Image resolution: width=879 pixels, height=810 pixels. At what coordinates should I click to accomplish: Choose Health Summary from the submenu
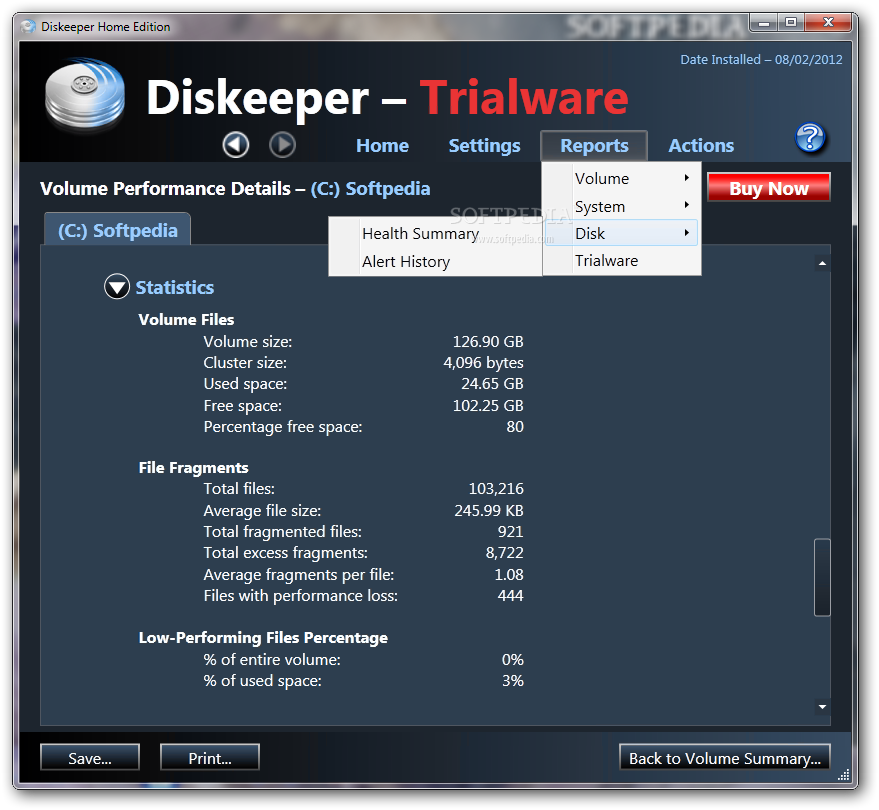[435, 233]
